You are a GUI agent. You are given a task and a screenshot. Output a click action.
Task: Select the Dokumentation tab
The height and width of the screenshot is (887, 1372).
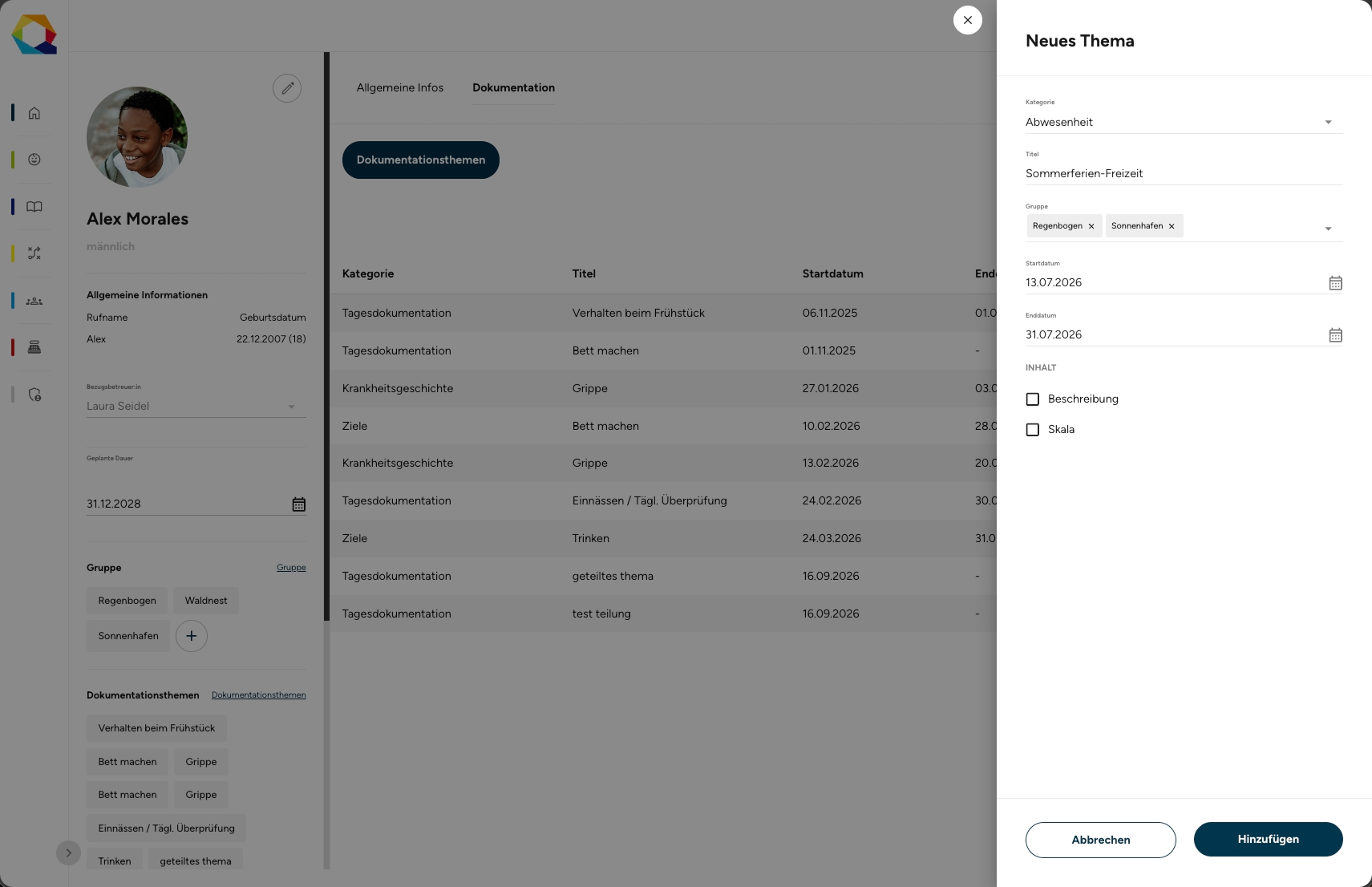coord(513,87)
